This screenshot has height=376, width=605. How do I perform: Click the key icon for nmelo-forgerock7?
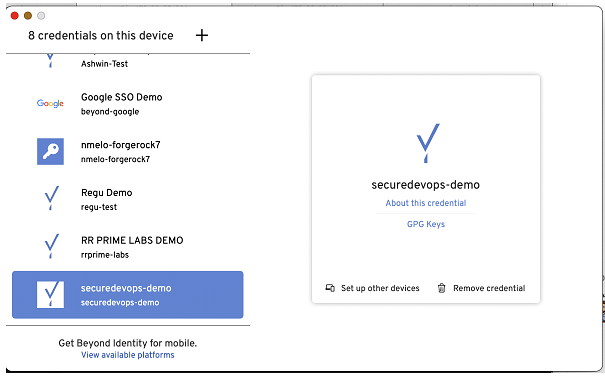(x=50, y=151)
